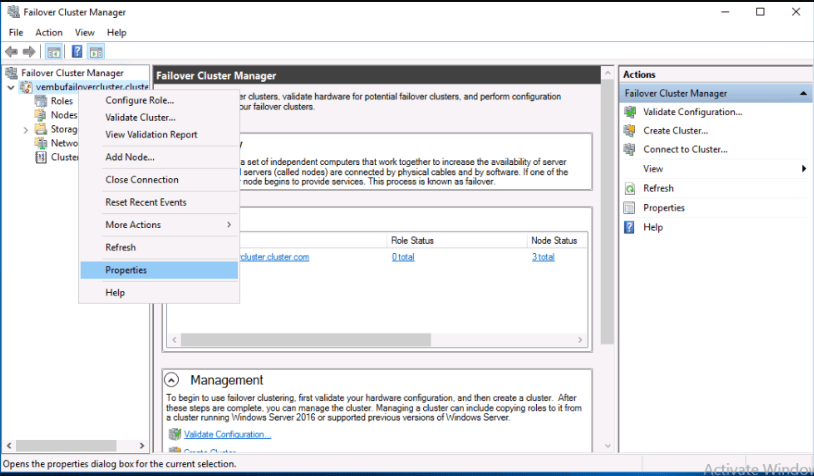Collapse the Failover Cluster Manager actions header arrow

coord(803,93)
